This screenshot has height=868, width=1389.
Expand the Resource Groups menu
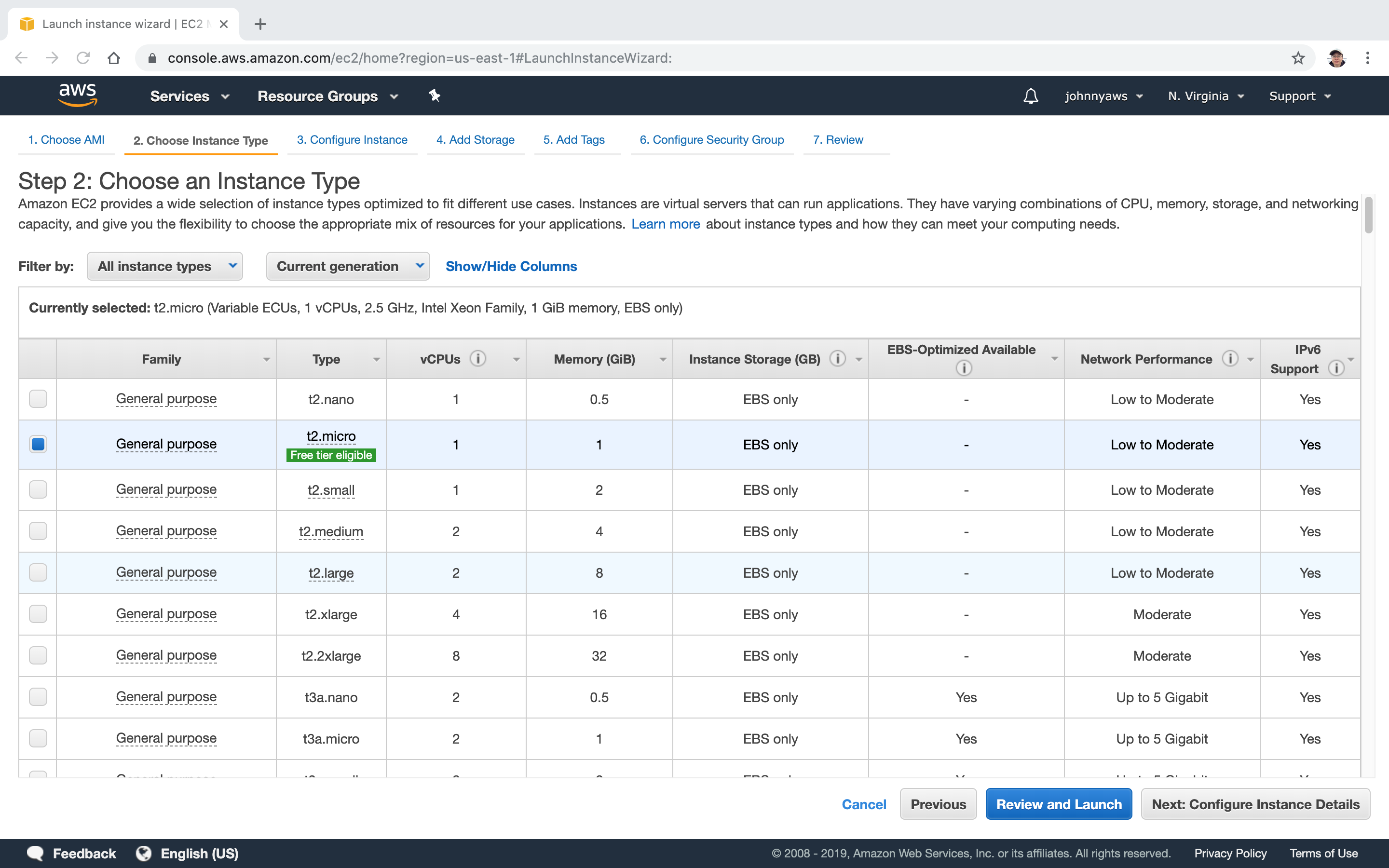(x=328, y=96)
